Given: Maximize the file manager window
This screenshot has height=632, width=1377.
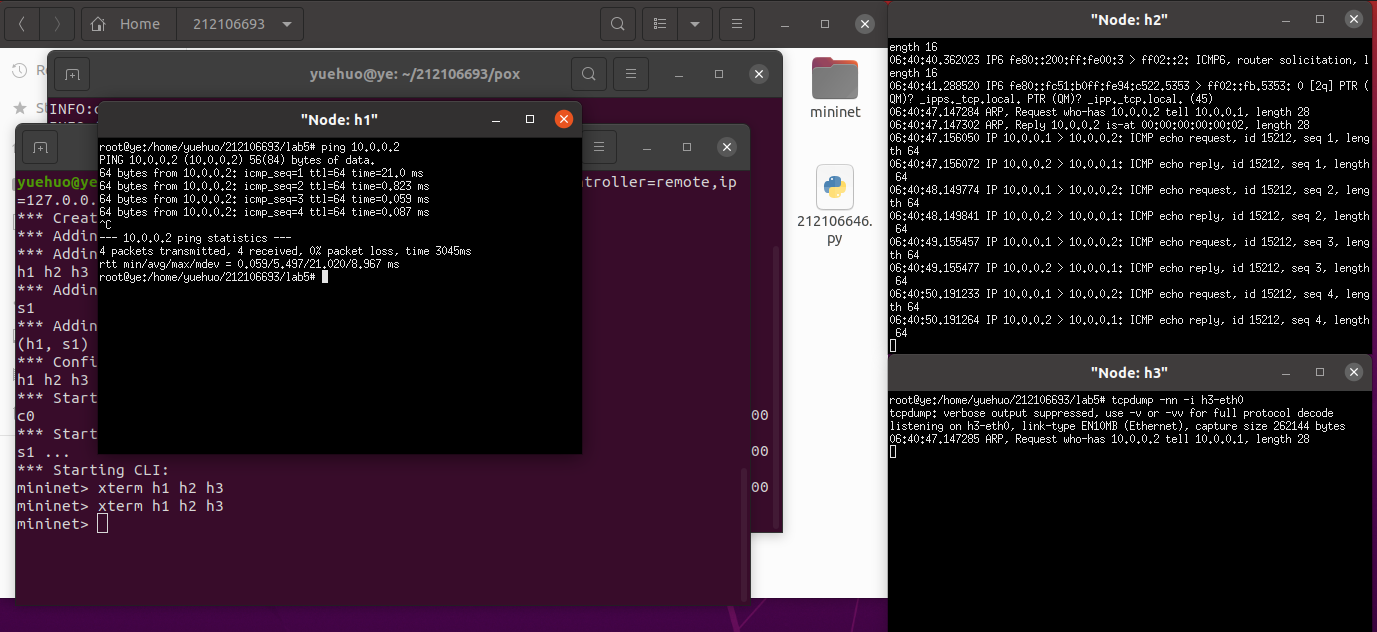Looking at the screenshot, I should pyautogui.click(x=825, y=23).
